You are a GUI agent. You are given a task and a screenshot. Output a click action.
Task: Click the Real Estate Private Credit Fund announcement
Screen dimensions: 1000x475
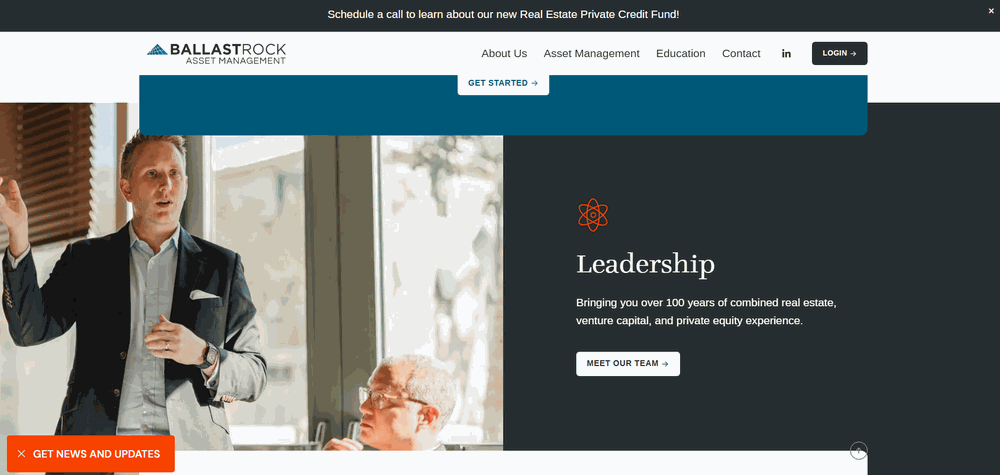pyautogui.click(x=503, y=14)
